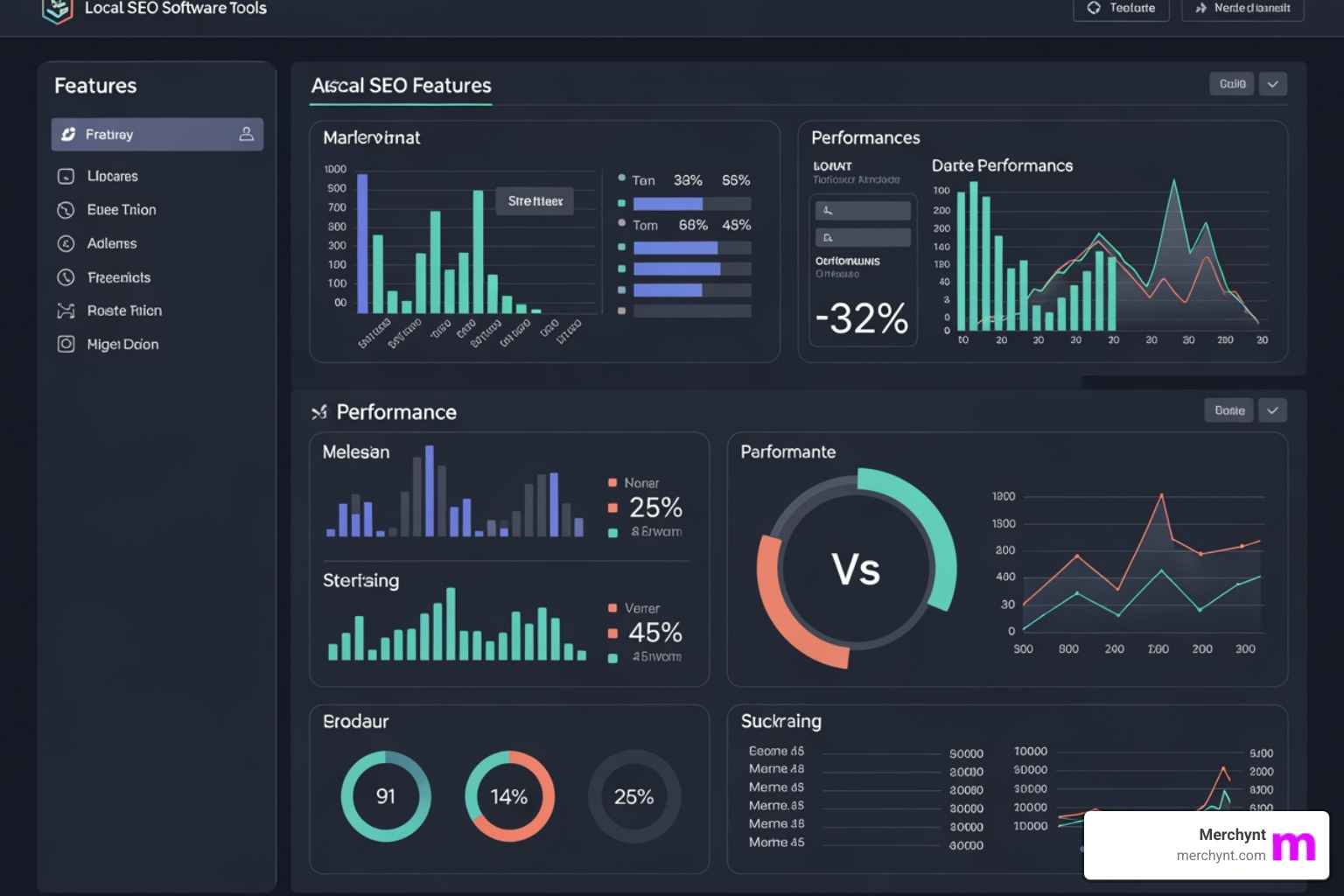Click the Stretteex label on the bar chart
1344x896 pixels.
click(535, 200)
